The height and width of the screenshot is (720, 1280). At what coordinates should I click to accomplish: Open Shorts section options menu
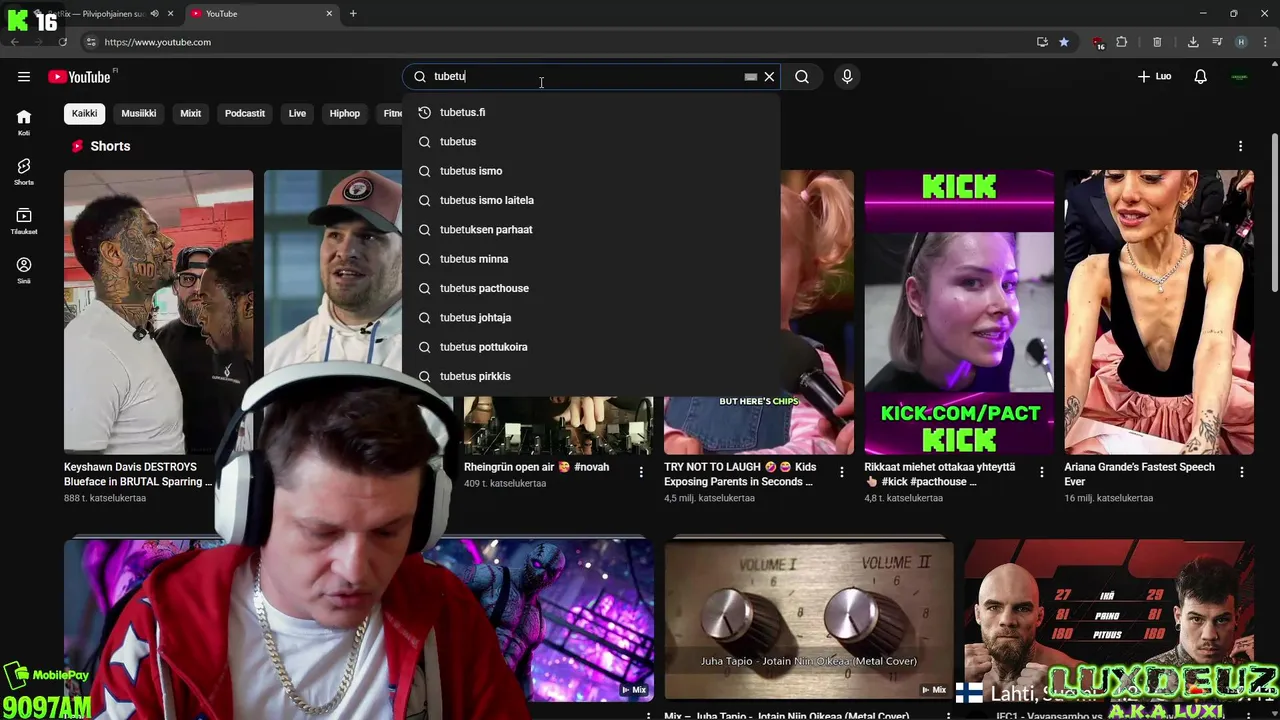point(1240,146)
